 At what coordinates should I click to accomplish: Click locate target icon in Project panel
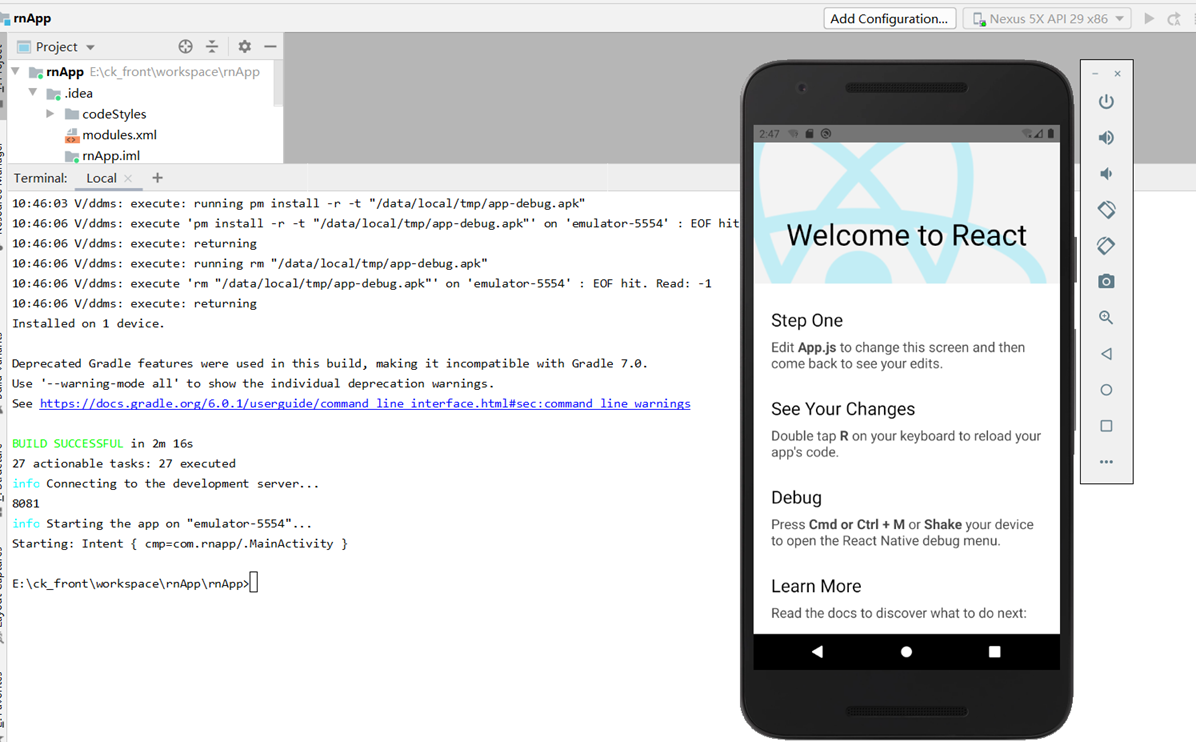[x=185, y=47]
